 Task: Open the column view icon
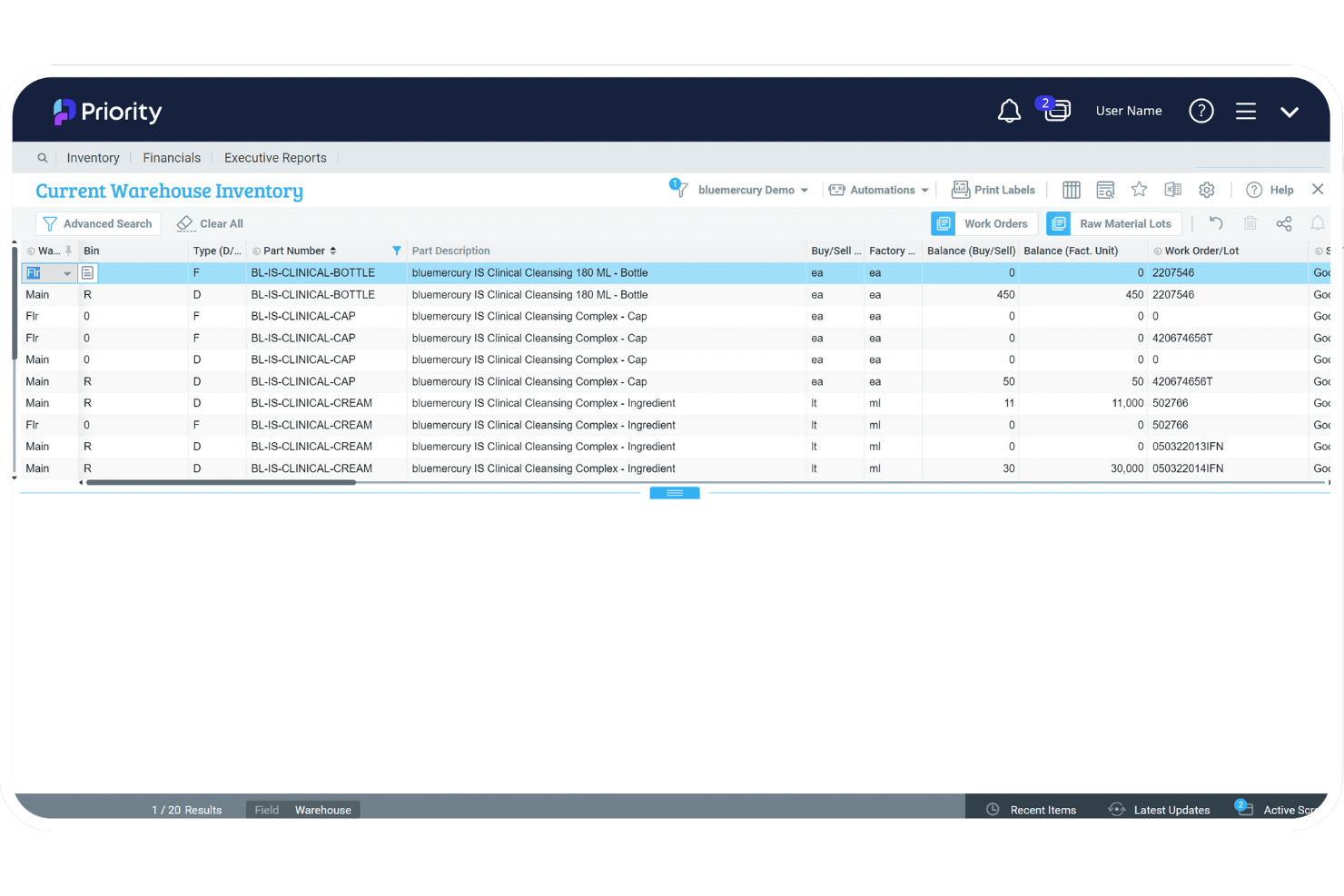tap(1071, 190)
